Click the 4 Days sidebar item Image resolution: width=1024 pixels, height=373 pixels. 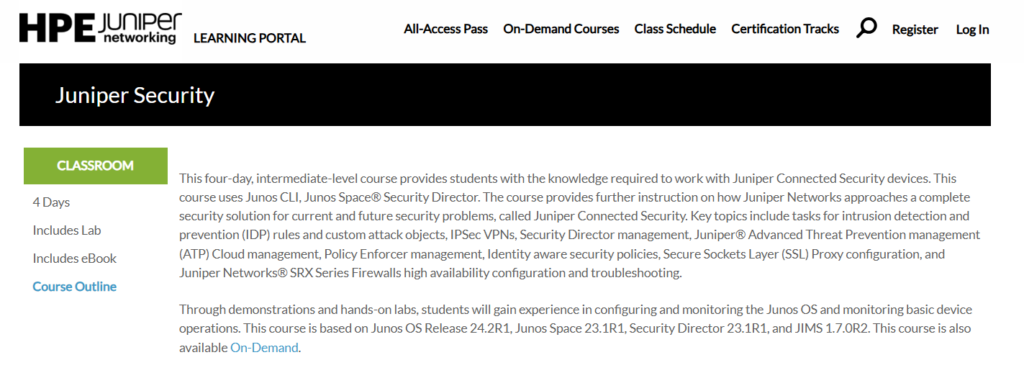[x=51, y=203]
